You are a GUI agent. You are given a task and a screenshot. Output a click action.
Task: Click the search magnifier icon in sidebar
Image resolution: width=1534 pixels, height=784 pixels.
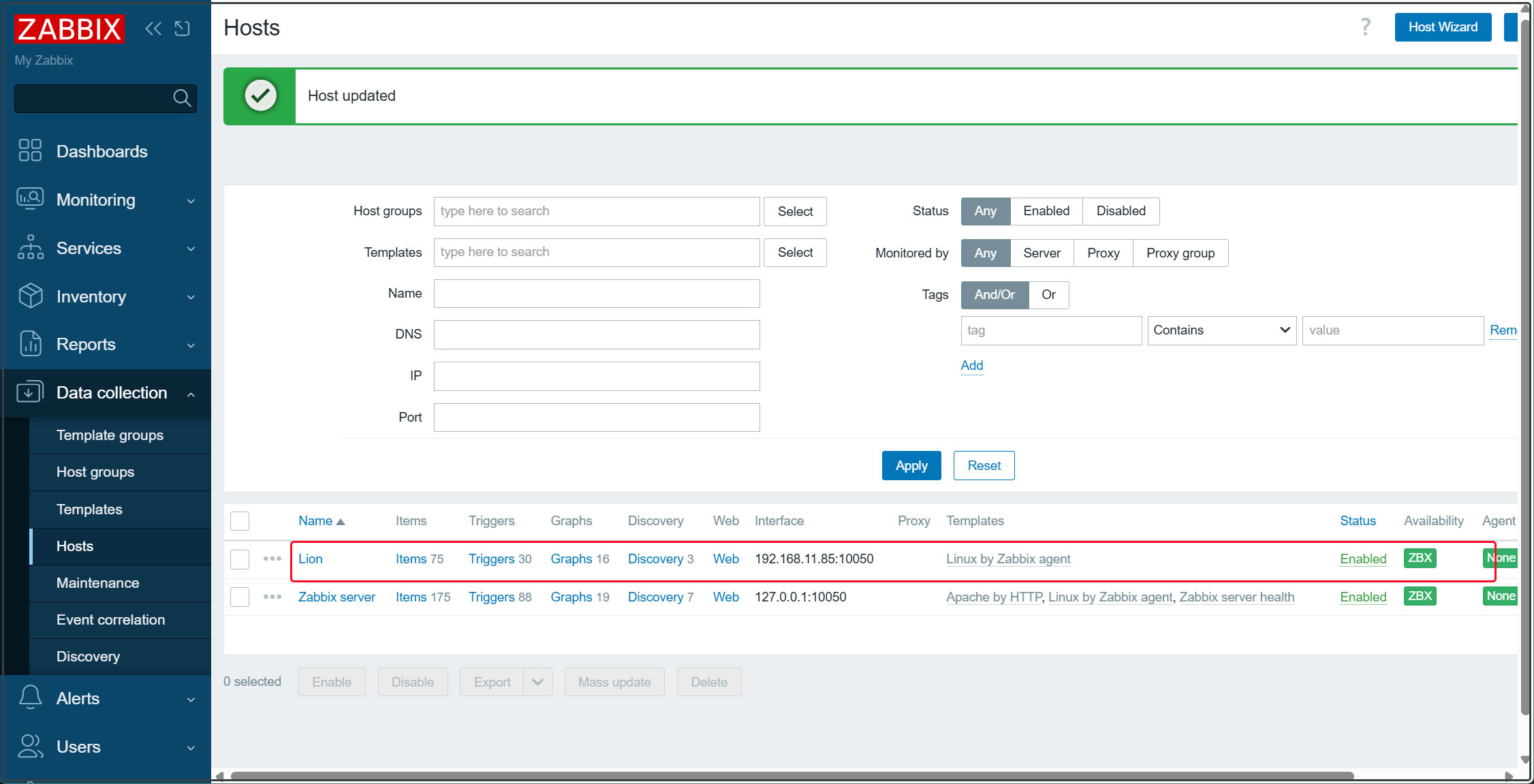182,98
